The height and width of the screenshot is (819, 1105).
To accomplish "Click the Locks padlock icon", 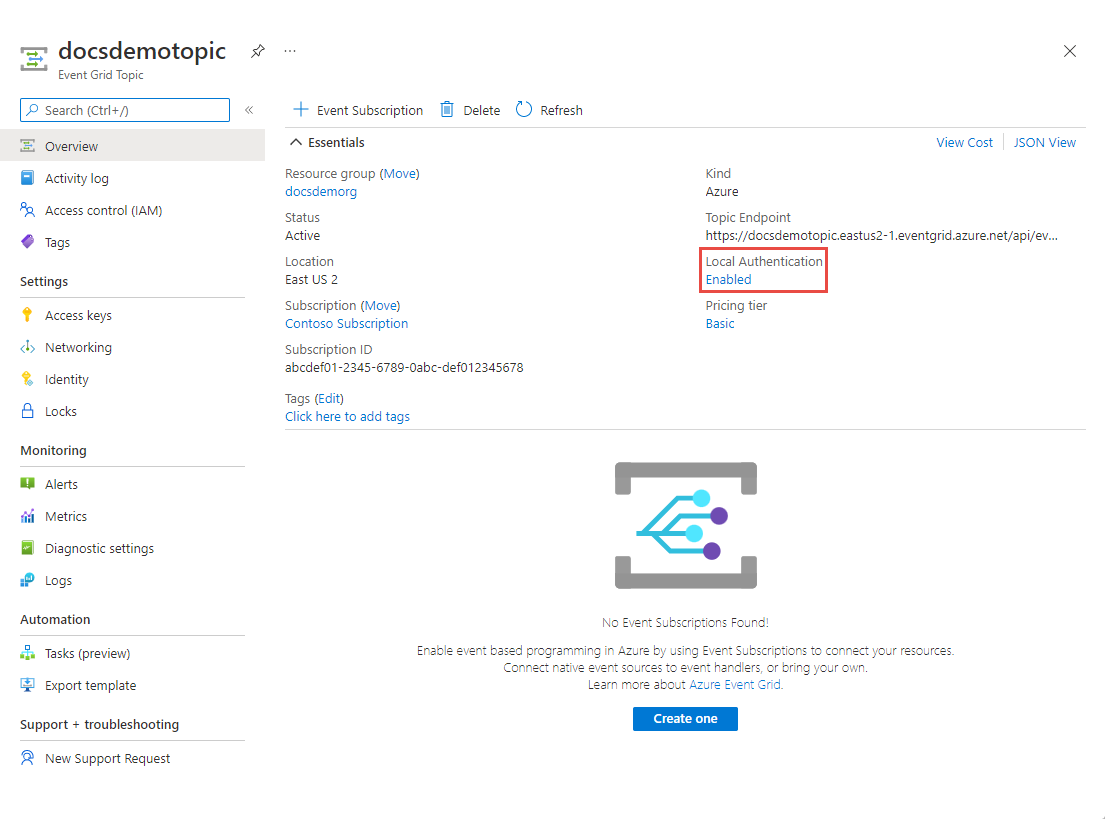I will [27, 411].
